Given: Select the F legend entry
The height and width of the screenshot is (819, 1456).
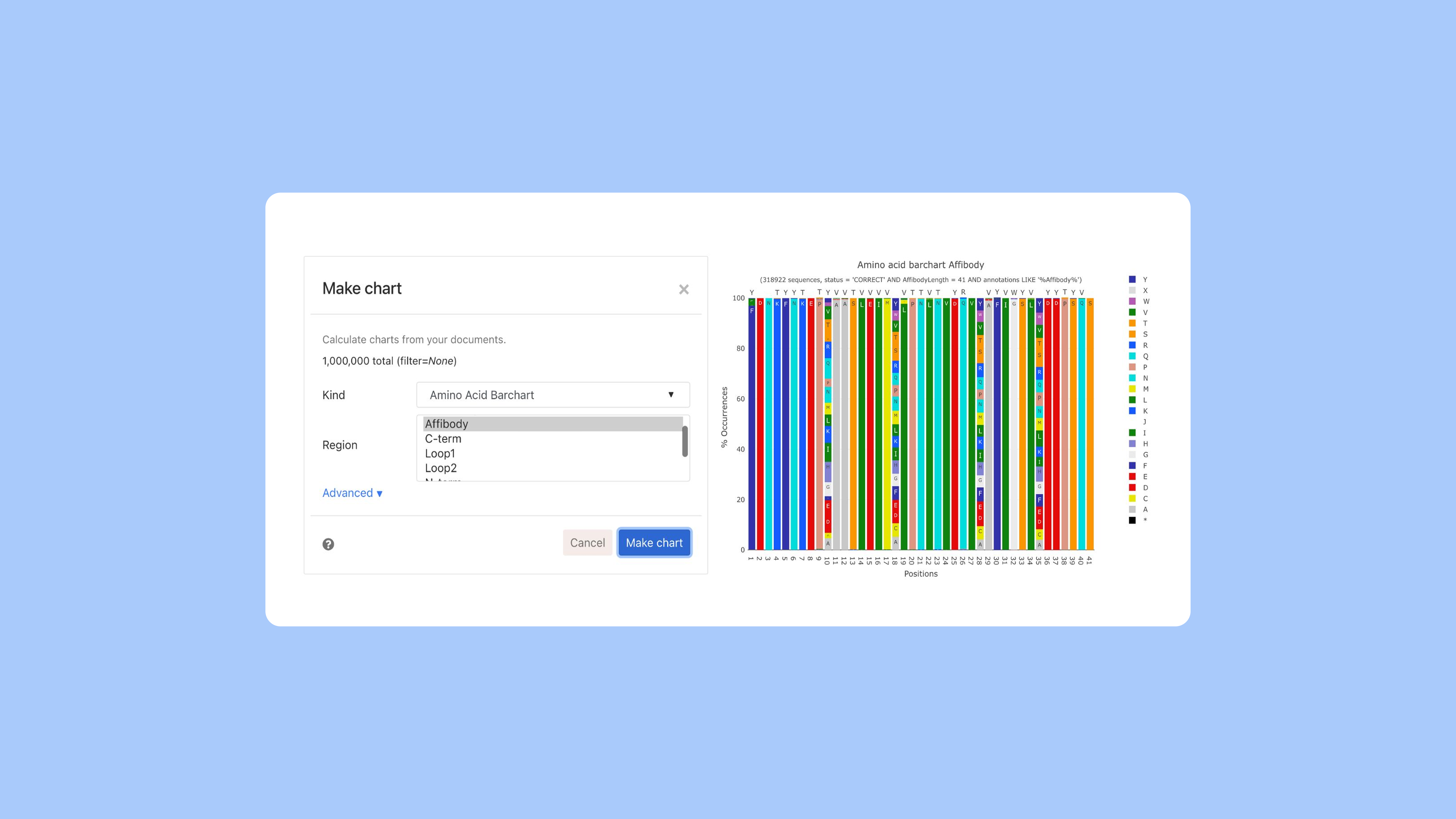Looking at the screenshot, I should tap(1138, 466).
